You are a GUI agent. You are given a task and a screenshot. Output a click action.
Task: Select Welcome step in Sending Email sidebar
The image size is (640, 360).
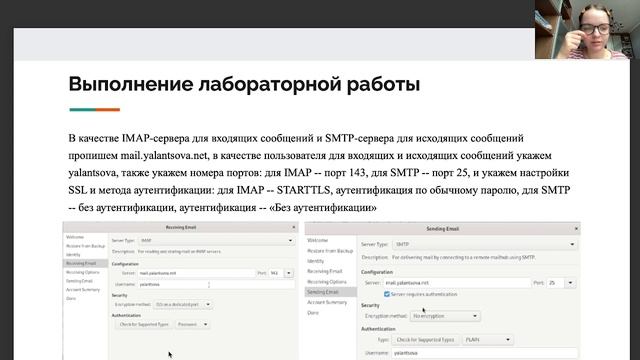(x=317, y=240)
